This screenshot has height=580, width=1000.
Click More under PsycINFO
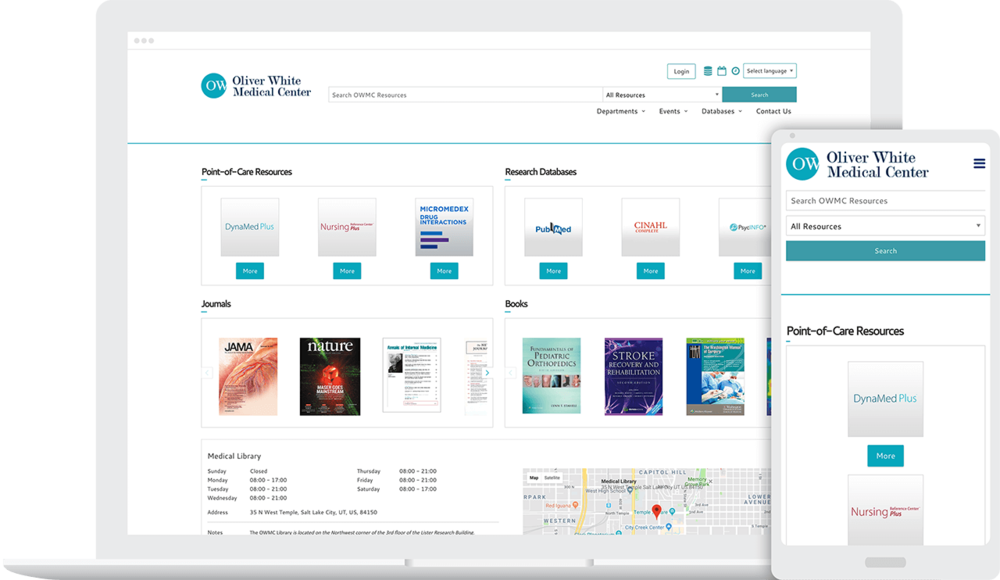click(x=747, y=271)
